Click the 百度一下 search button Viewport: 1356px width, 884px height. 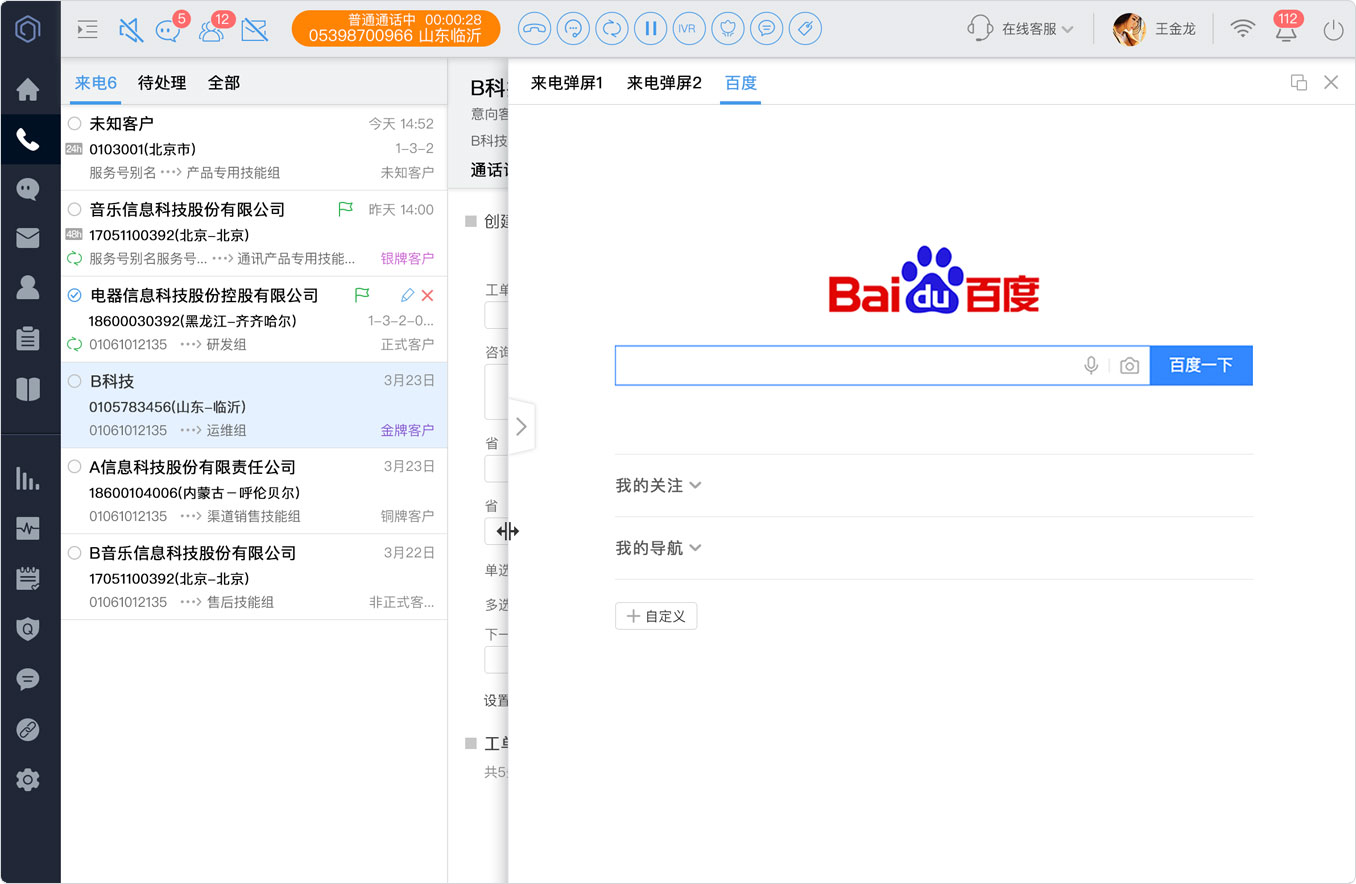click(1201, 365)
